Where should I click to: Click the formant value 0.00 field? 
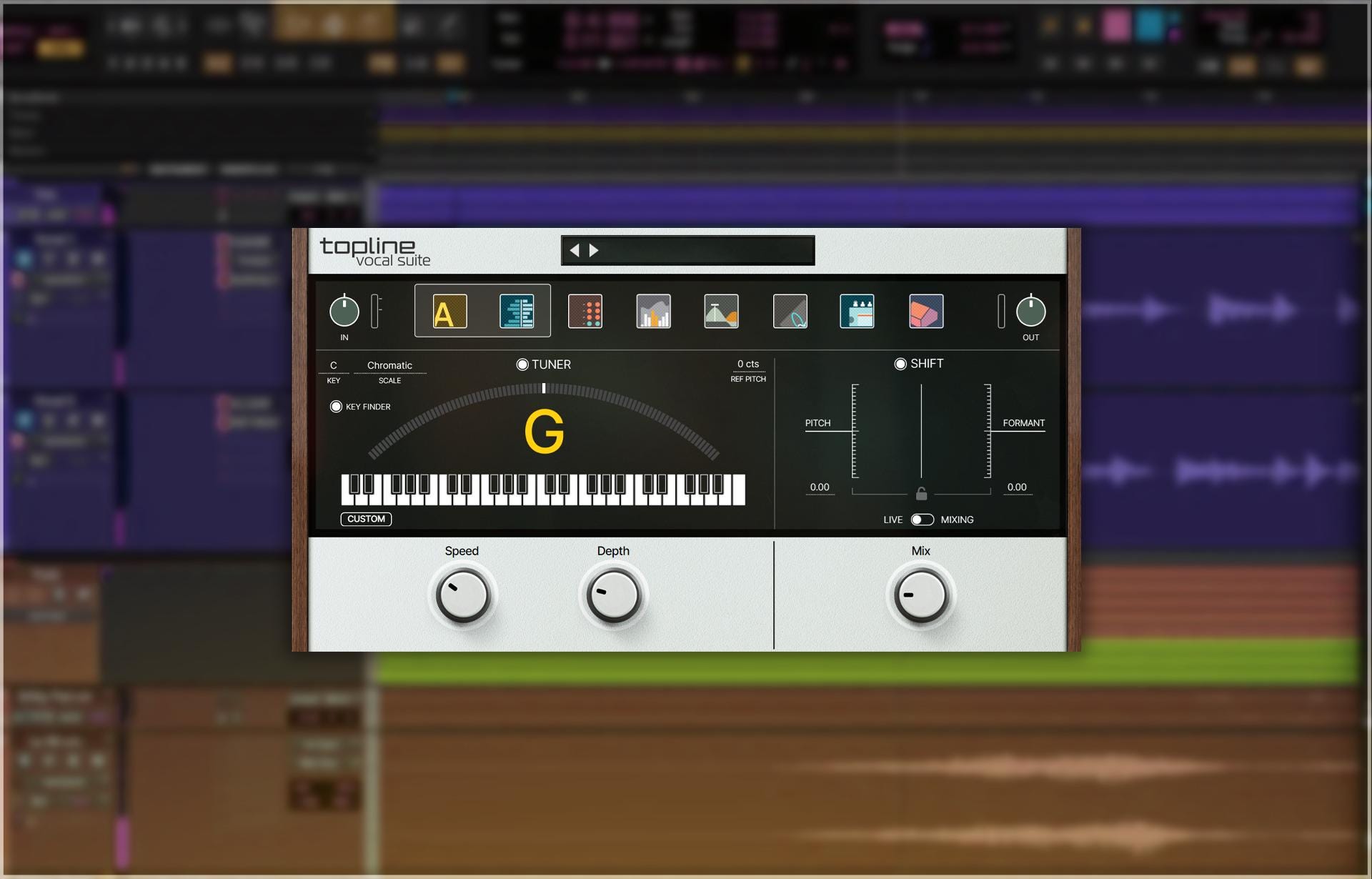[x=1017, y=487]
